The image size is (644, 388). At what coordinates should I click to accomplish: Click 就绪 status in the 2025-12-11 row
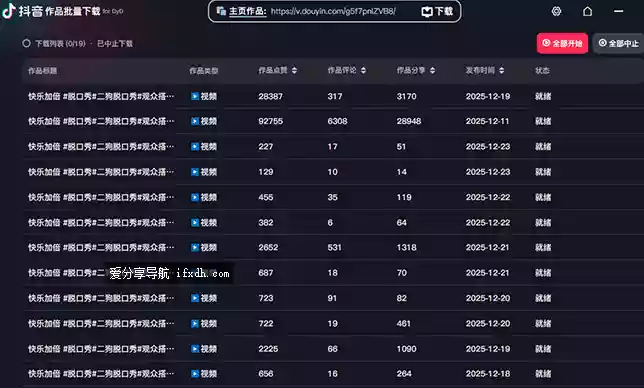pos(543,121)
